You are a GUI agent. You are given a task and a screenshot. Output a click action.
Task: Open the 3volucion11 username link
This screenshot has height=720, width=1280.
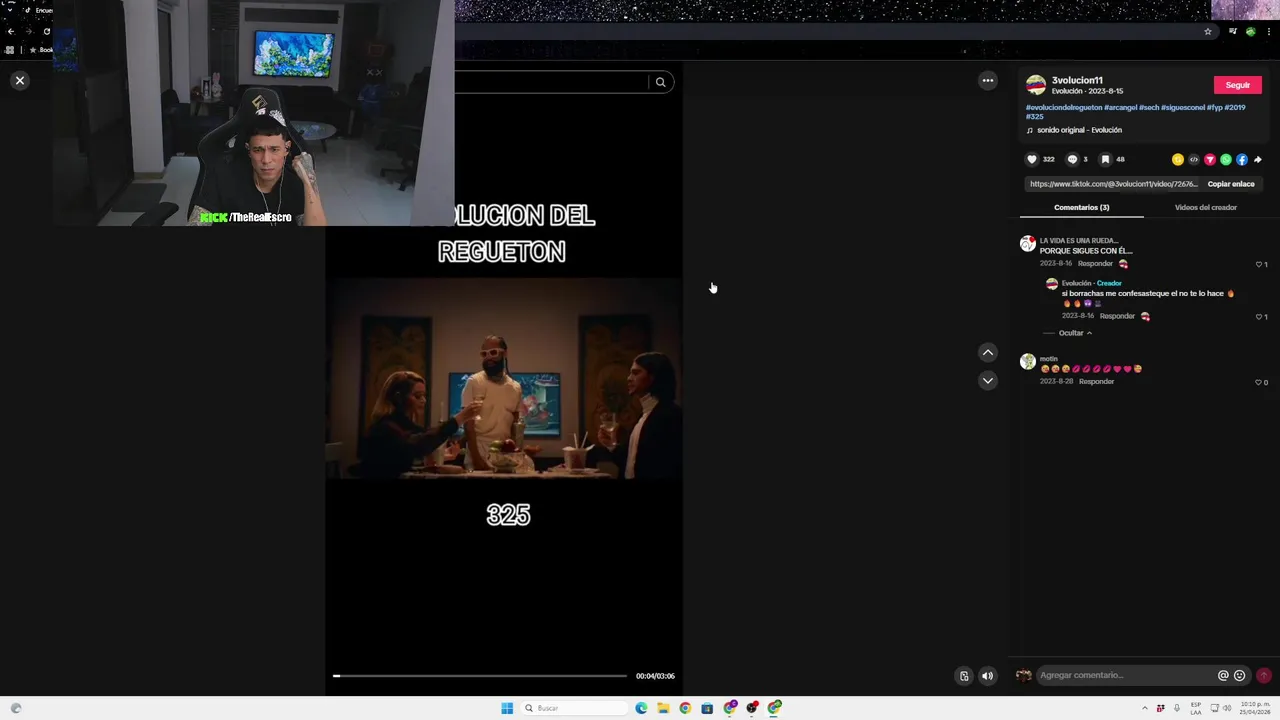tap(1077, 80)
